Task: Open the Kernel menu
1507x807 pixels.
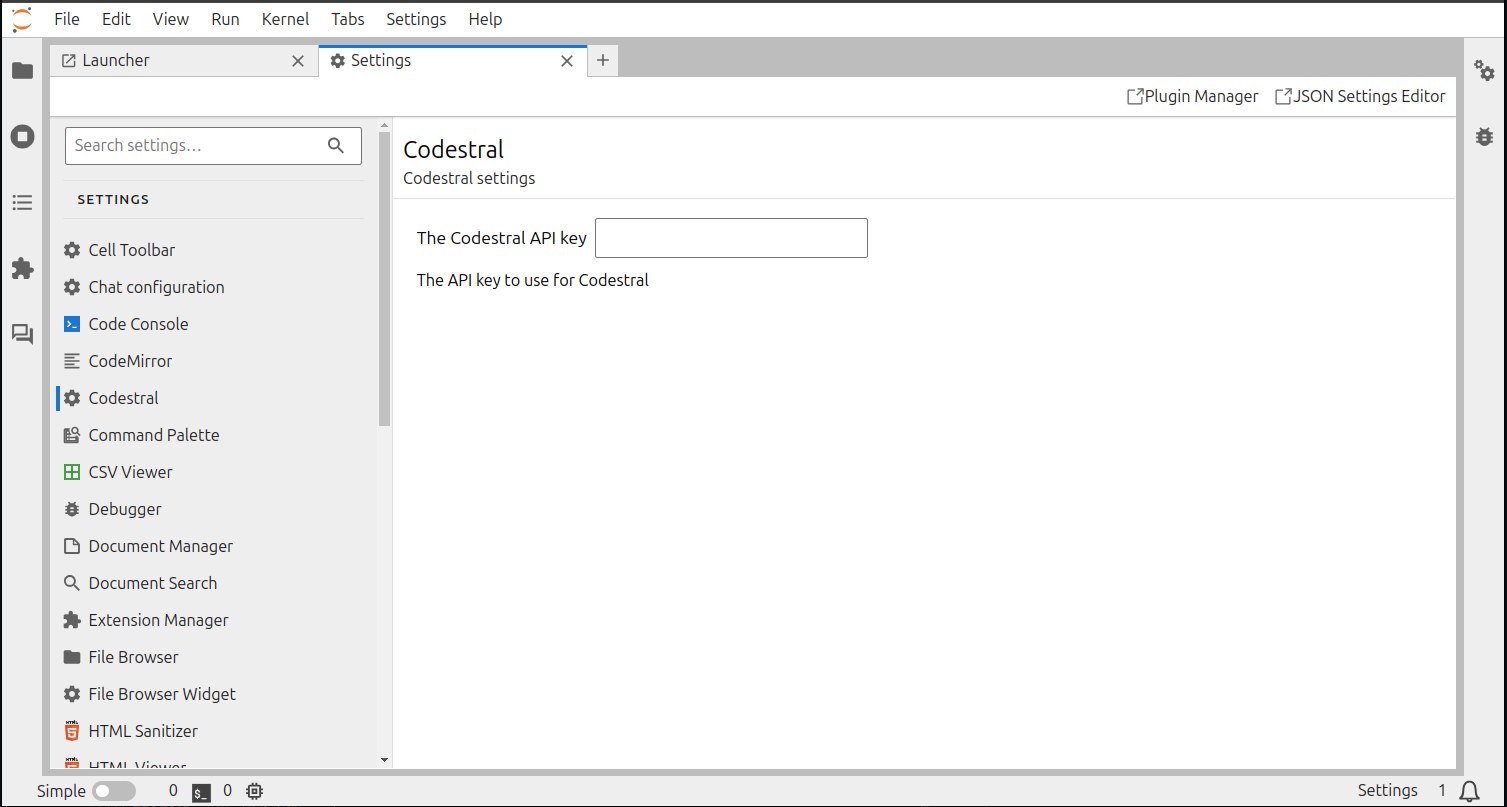Action: point(286,19)
